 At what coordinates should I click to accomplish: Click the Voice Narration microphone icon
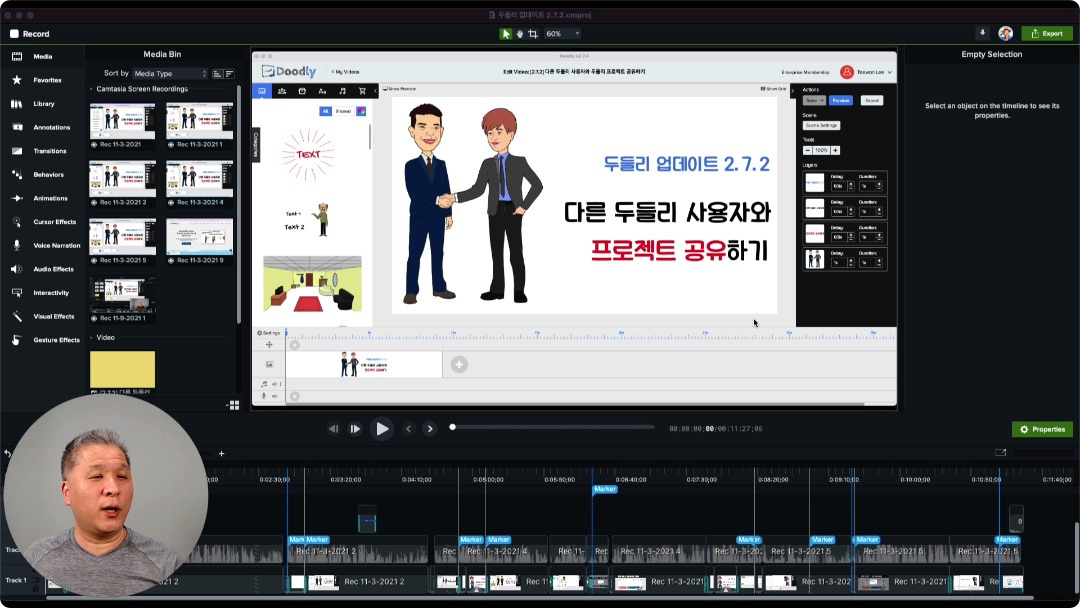pos(17,245)
